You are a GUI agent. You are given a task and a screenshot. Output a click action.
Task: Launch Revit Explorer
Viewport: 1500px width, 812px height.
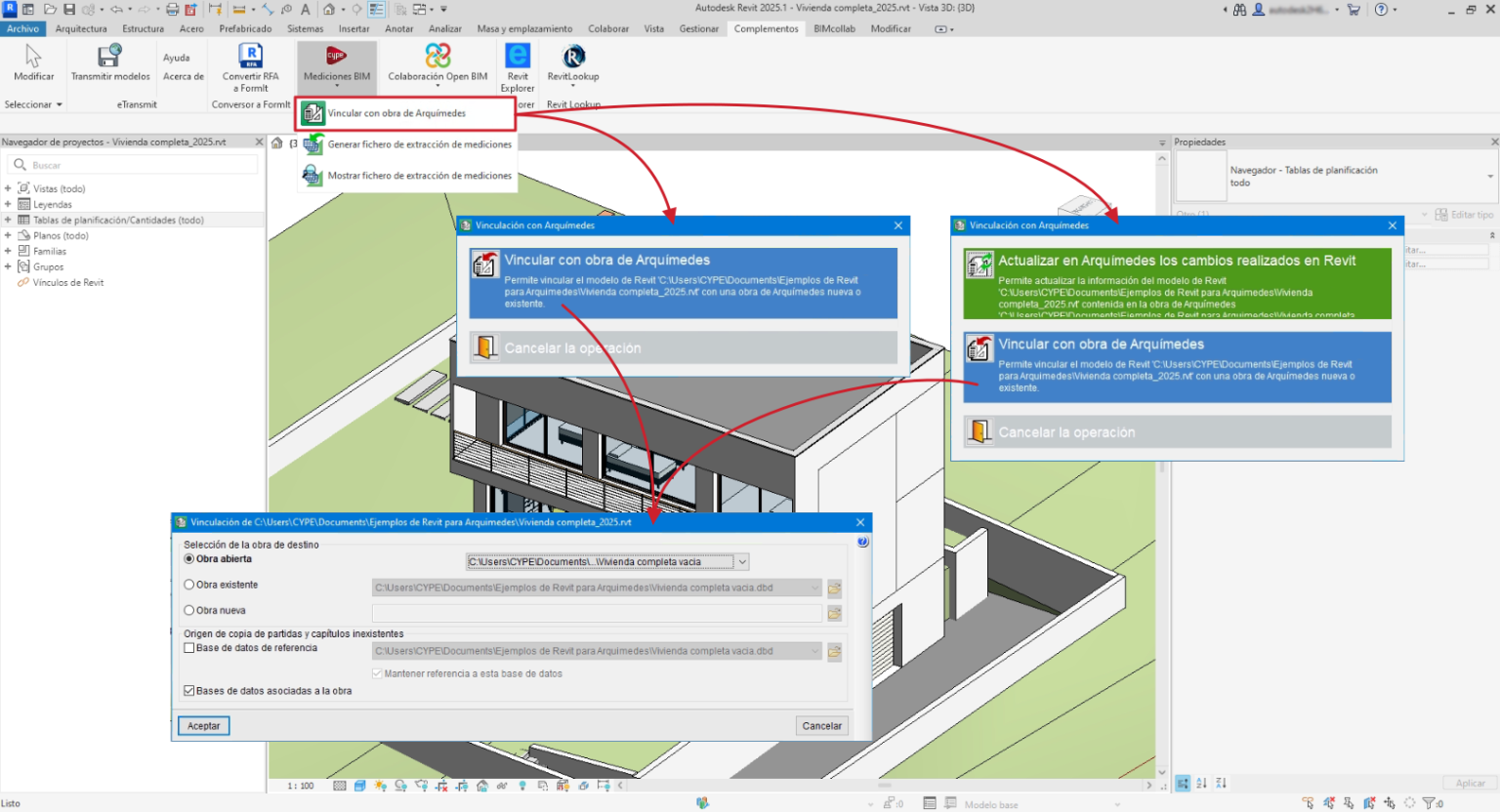coord(518,68)
